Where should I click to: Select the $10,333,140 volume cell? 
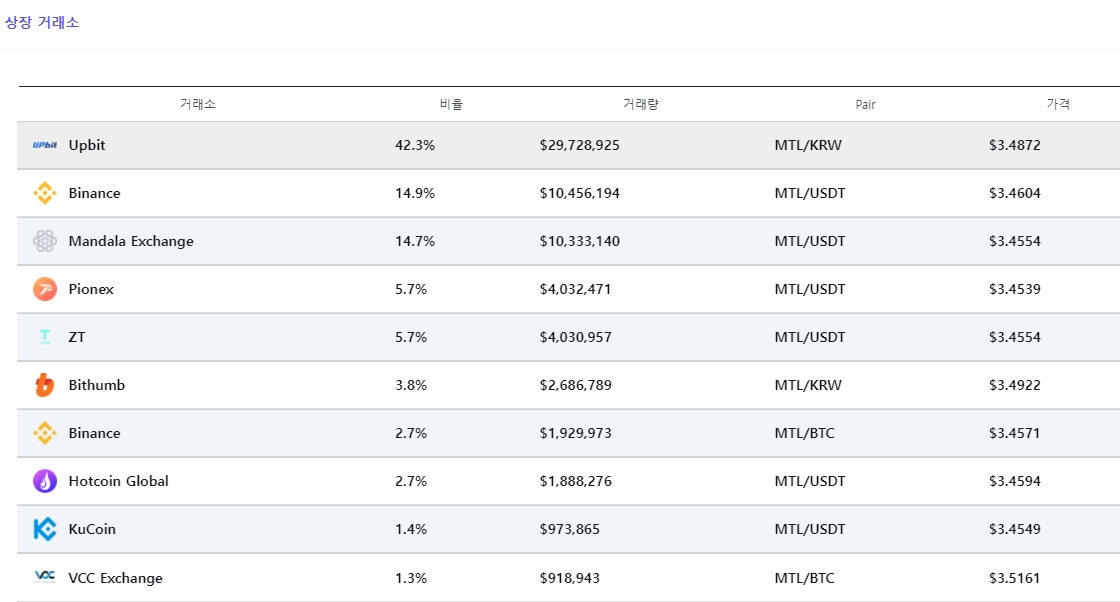coord(579,241)
